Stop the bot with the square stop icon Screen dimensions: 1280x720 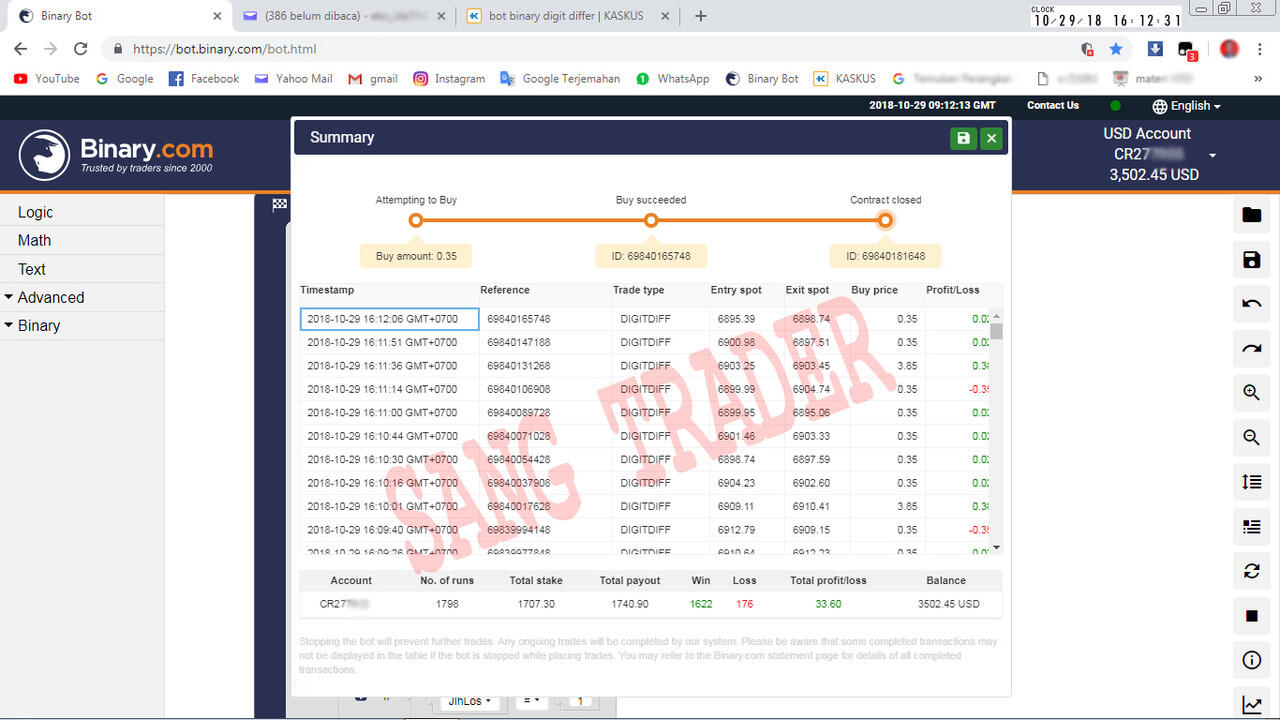click(x=1251, y=616)
